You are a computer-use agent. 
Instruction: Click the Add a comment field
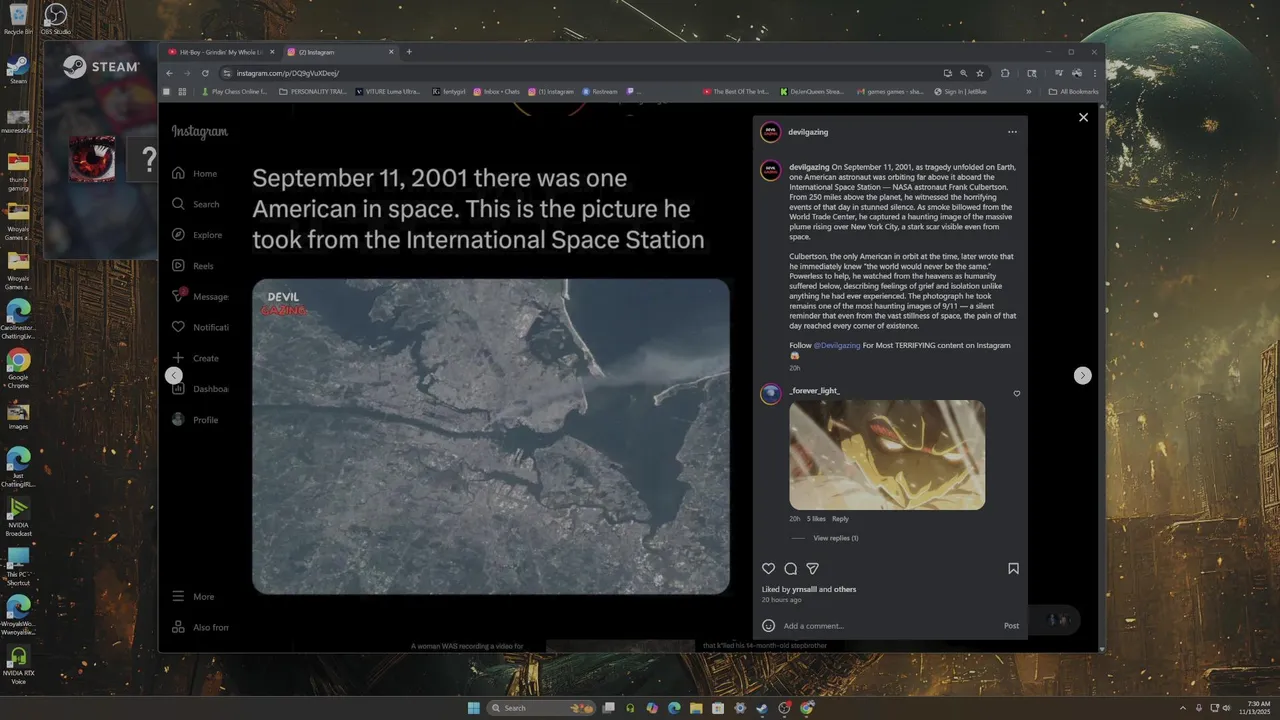[x=890, y=626]
